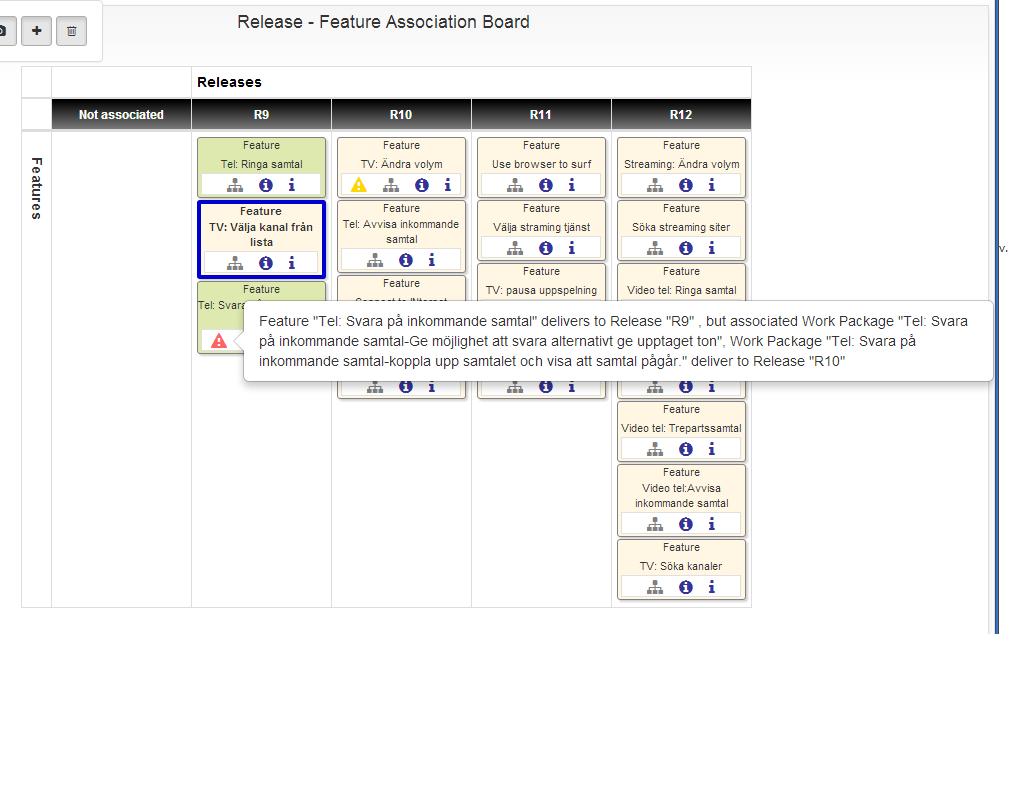Click circled info on Video tel:Avvisa inkommande samtal

pyautogui.click(x=686, y=524)
